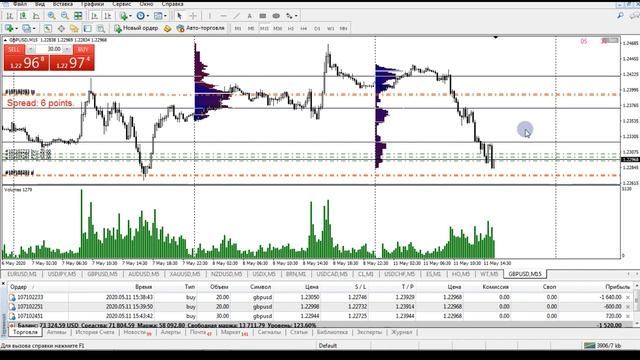
Task: Close order 107102451 with its x
Action: (628, 316)
